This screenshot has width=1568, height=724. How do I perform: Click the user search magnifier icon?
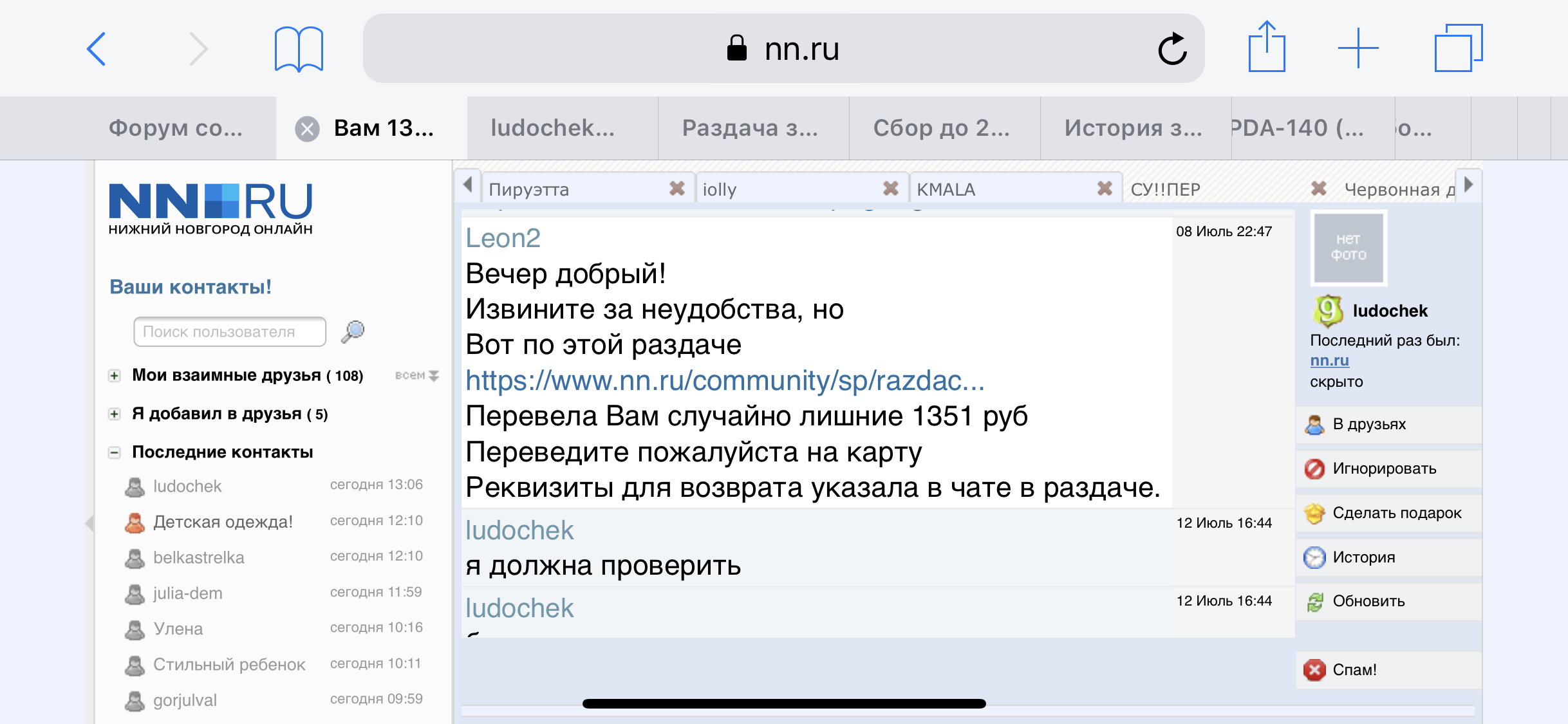(x=353, y=331)
